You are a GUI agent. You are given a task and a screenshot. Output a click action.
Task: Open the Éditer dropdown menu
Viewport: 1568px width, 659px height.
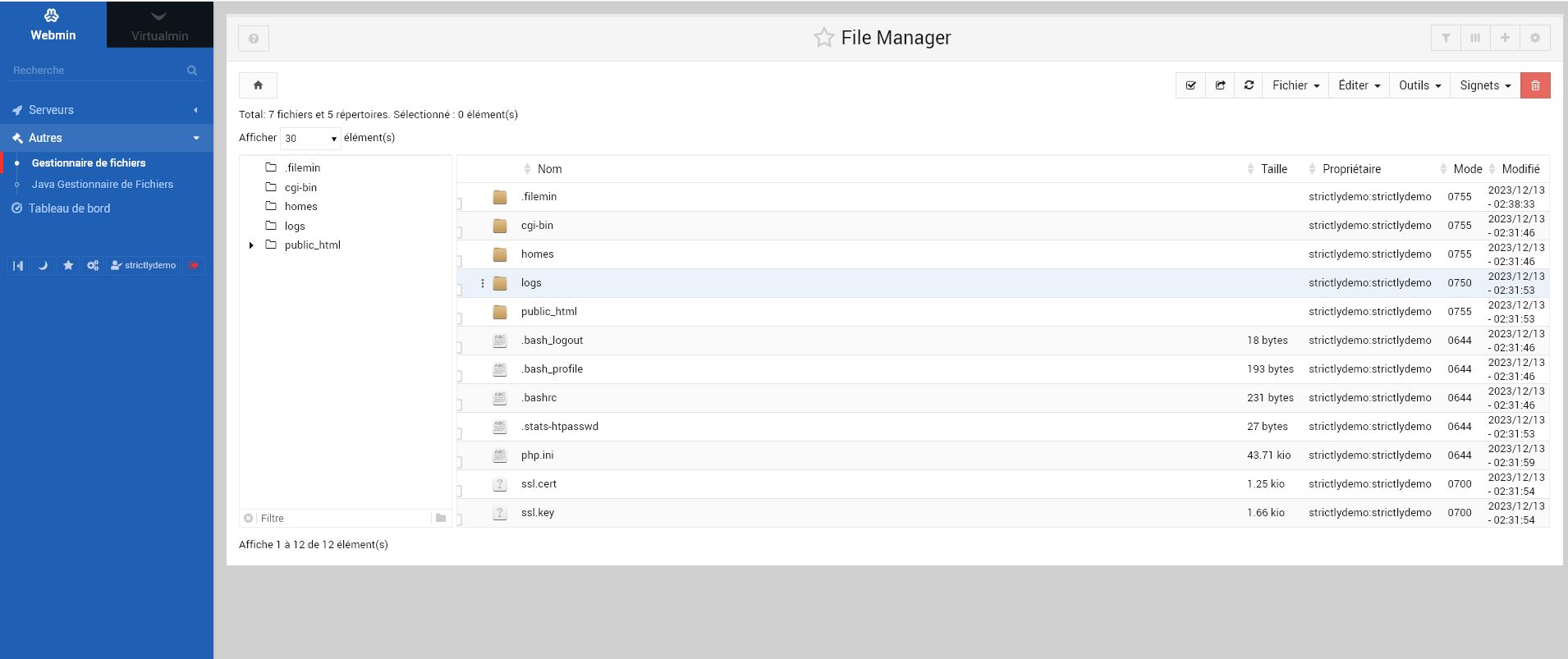[1359, 85]
